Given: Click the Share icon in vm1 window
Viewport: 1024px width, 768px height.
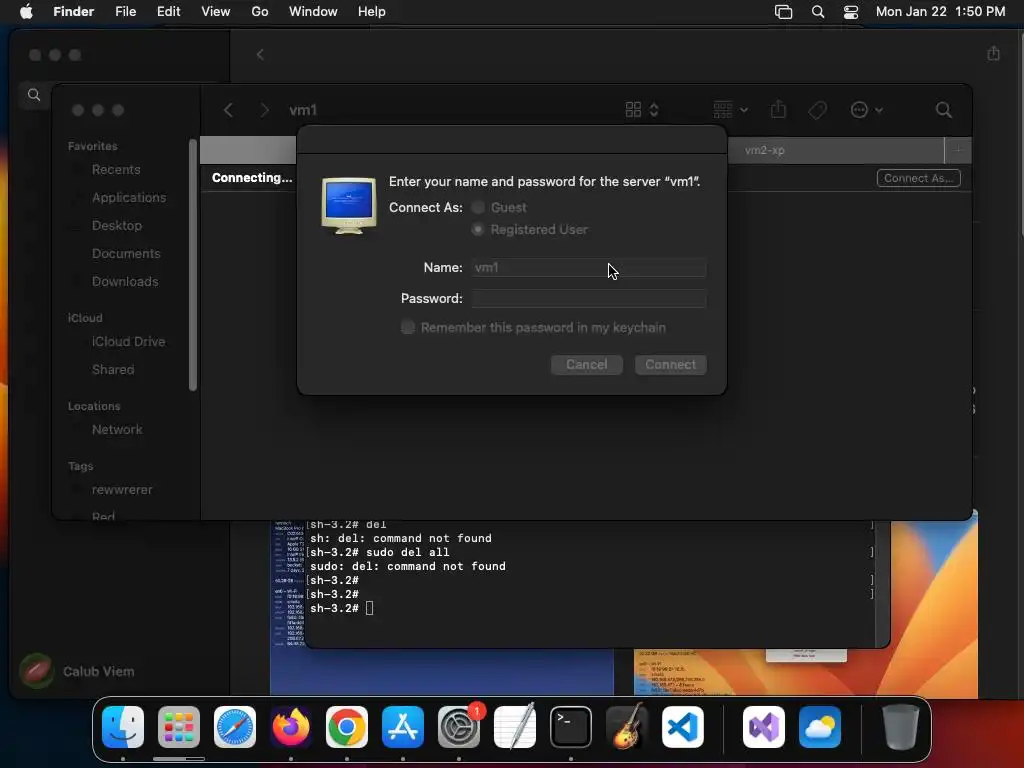Looking at the screenshot, I should tap(778, 110).
